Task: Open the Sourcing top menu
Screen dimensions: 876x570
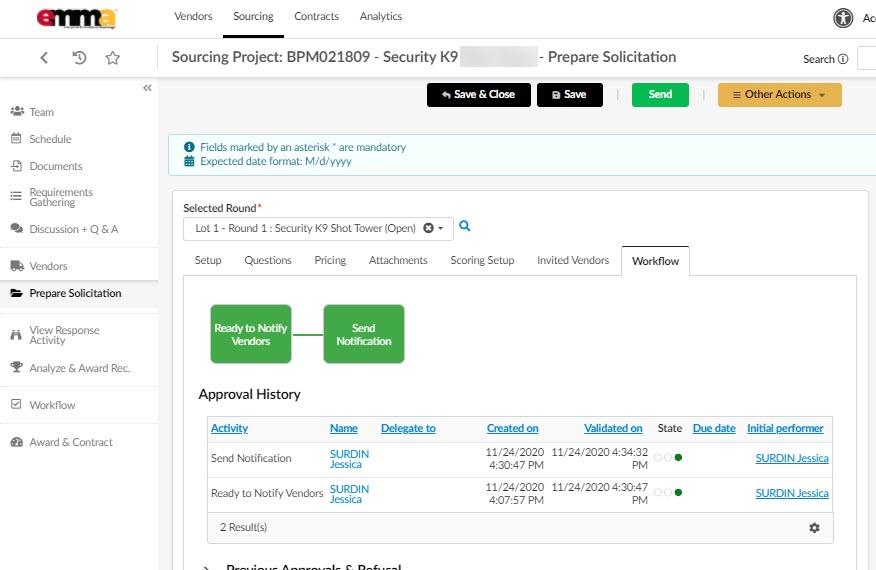Action: point(253,16)
